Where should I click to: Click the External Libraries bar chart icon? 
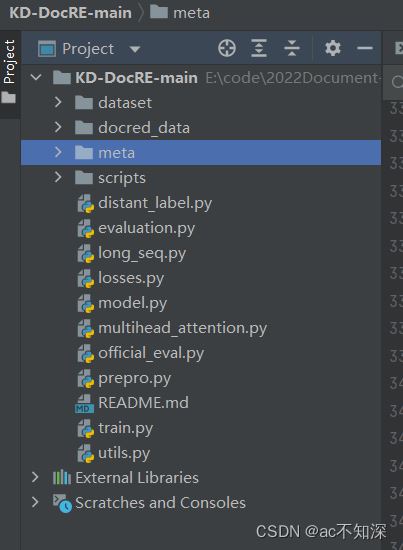62,478
